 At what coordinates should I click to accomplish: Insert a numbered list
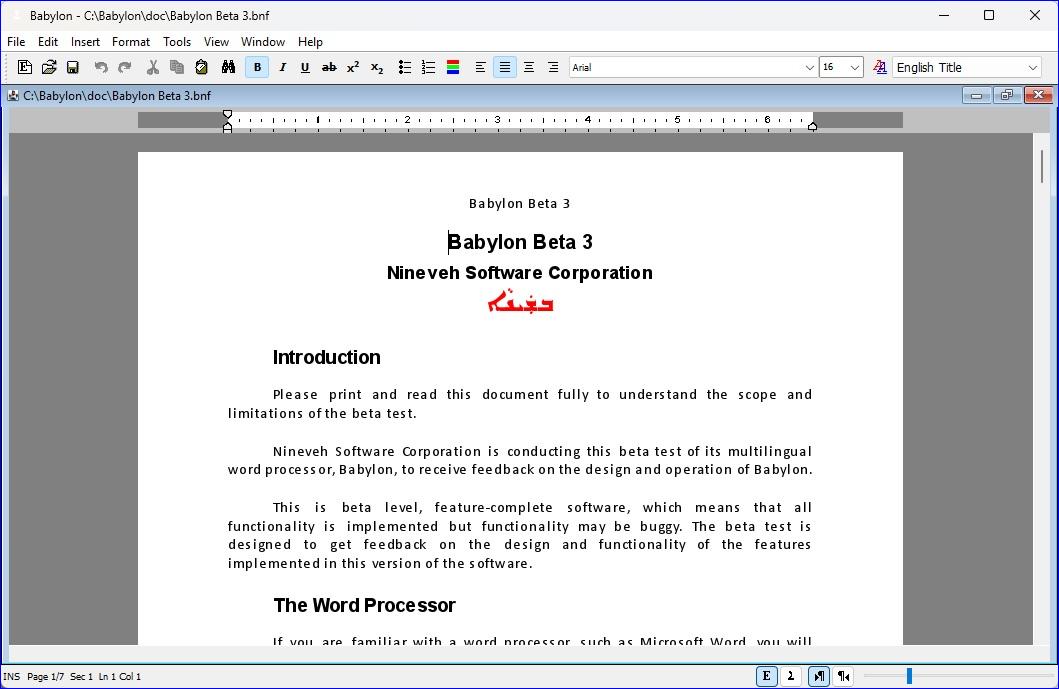(x=428, y=67)
